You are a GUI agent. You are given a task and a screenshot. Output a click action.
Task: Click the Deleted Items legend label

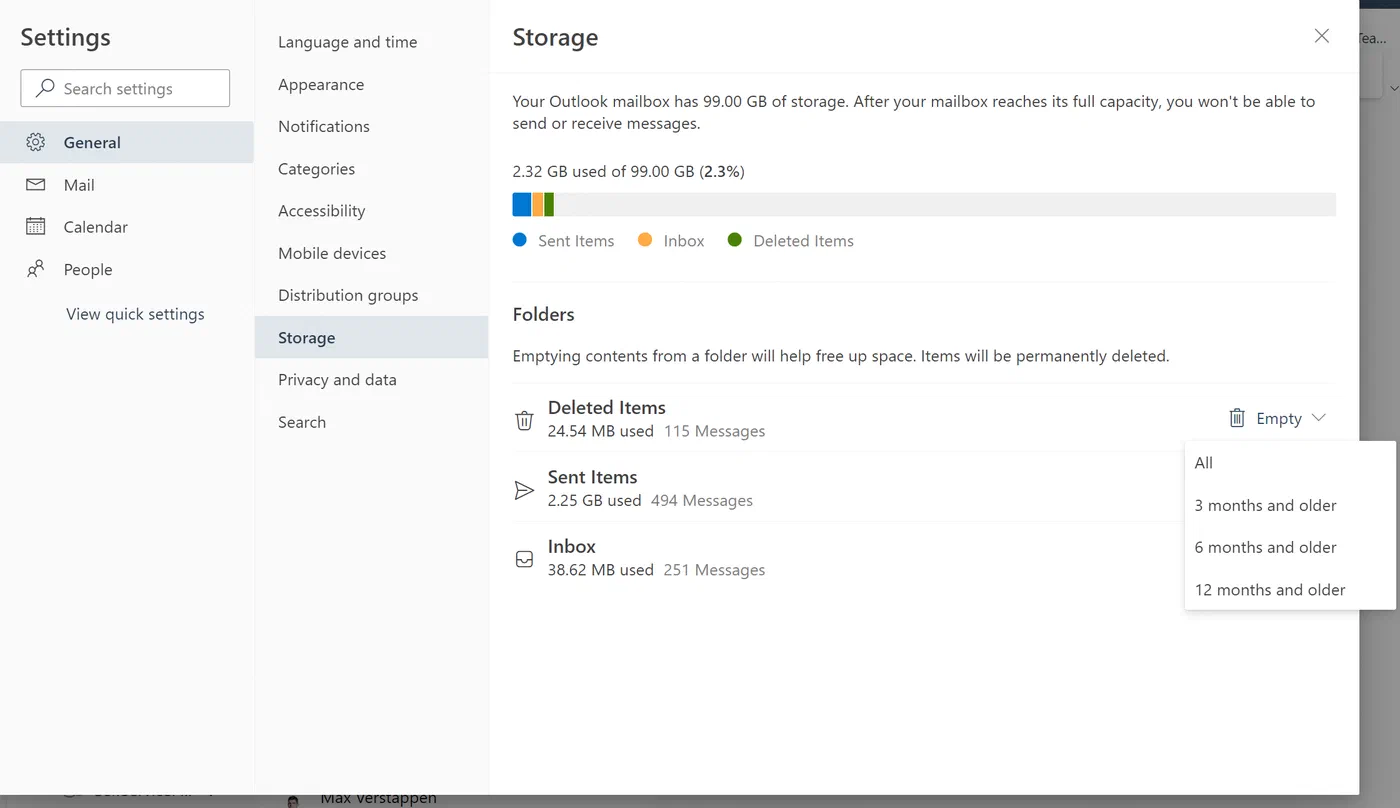click(804, 241)
